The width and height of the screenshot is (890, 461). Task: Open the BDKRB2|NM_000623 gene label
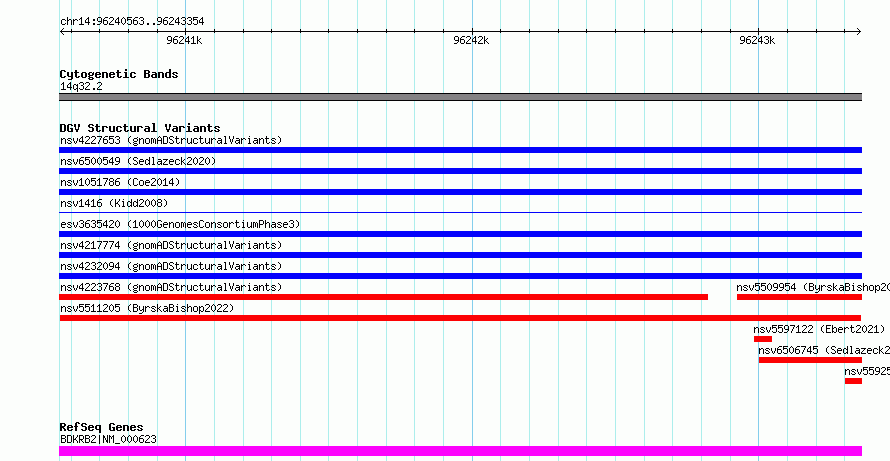click(x=108, y=439)
